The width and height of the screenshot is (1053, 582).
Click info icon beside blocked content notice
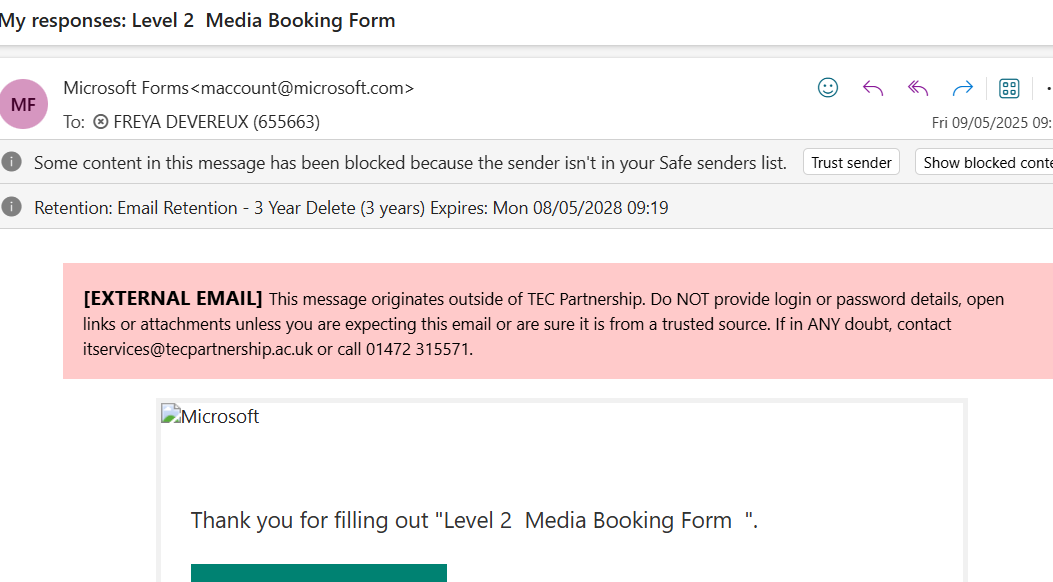pos(11,162)
